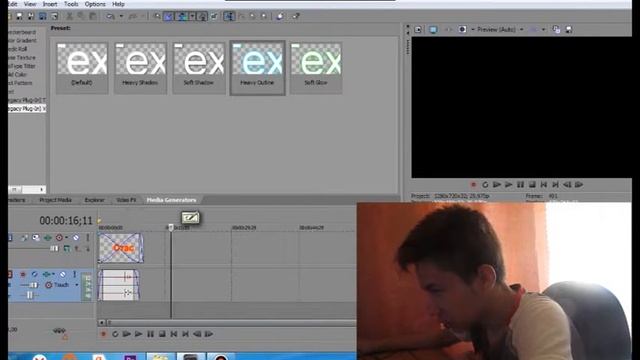Click the Cut scissors icon
This screenshot has height=360, width=640.
(69, 16)
